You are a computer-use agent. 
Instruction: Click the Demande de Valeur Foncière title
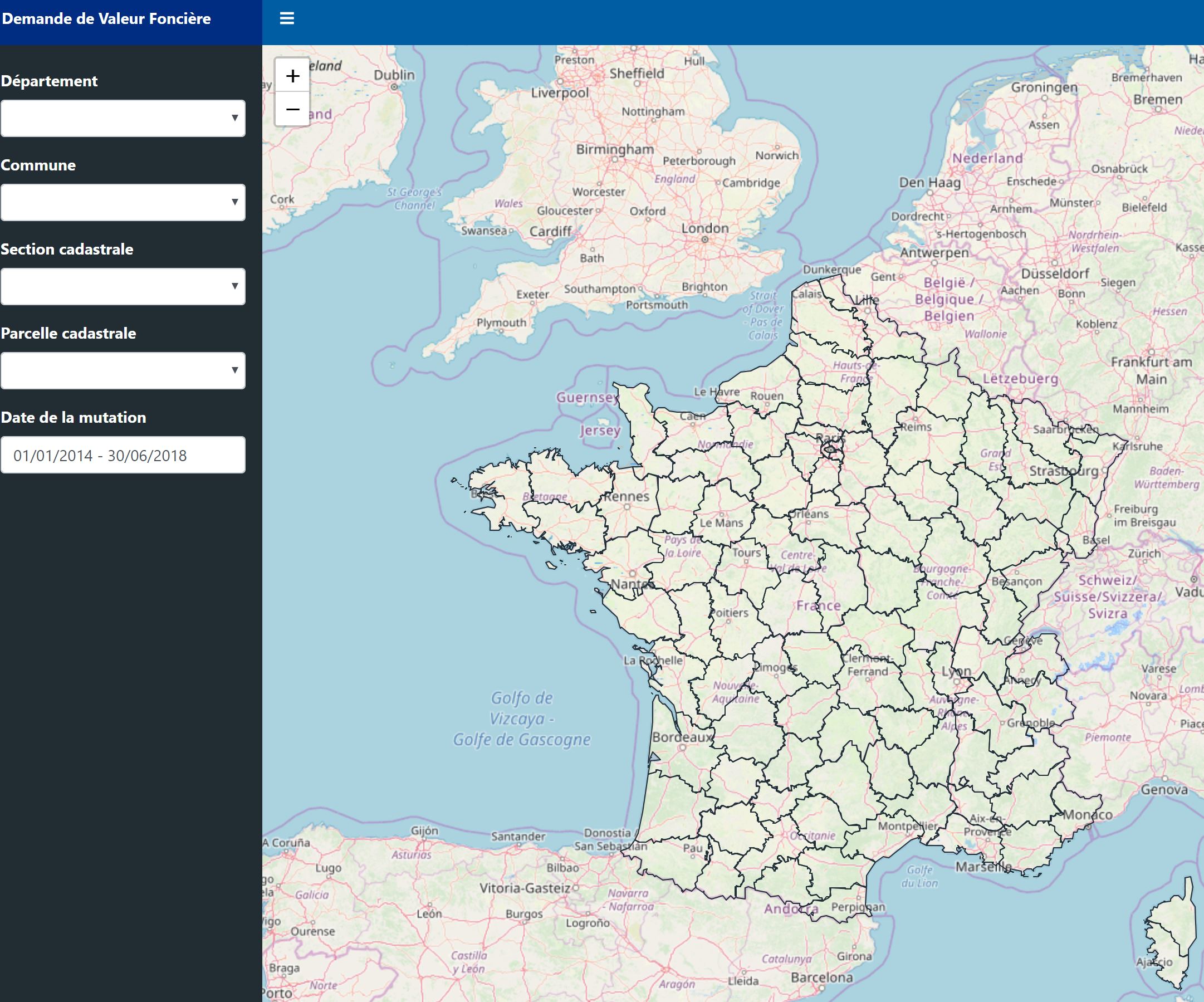coord(106,19)
